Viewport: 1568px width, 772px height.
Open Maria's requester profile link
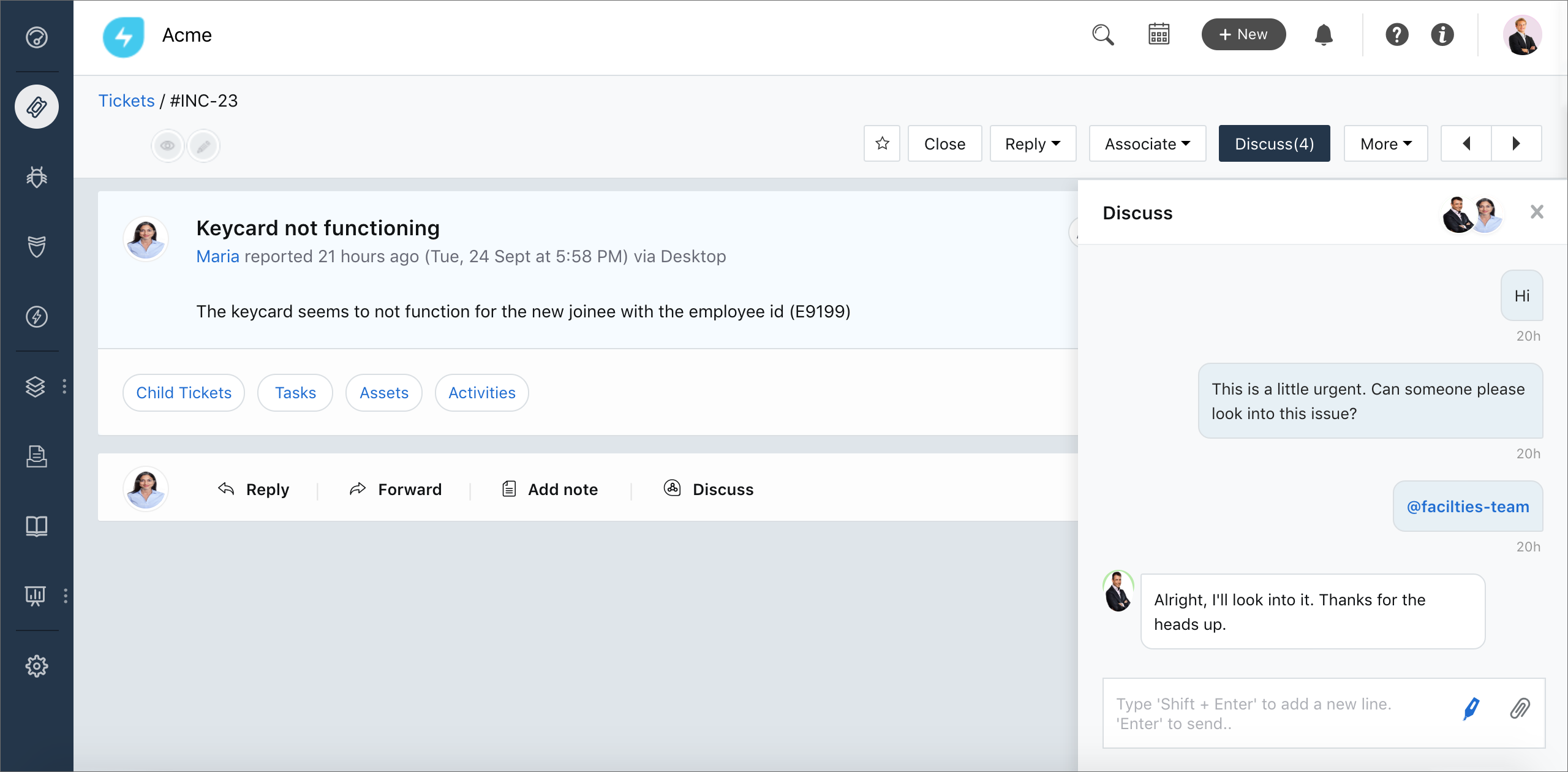pos(217,256)
